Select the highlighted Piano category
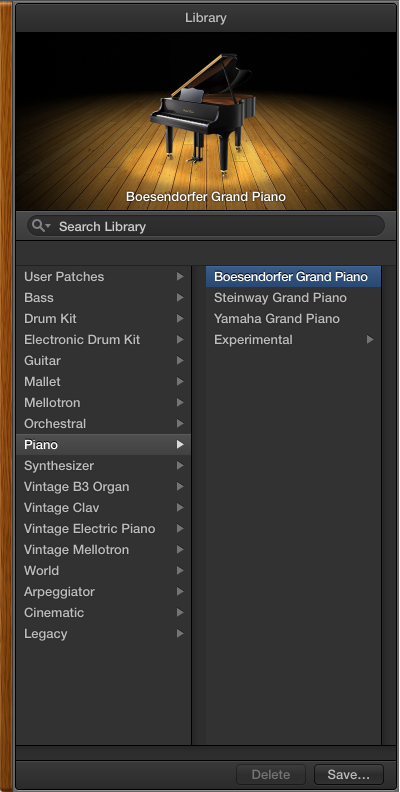Screen dimensions: 400x792 click(x=103, y=444)
